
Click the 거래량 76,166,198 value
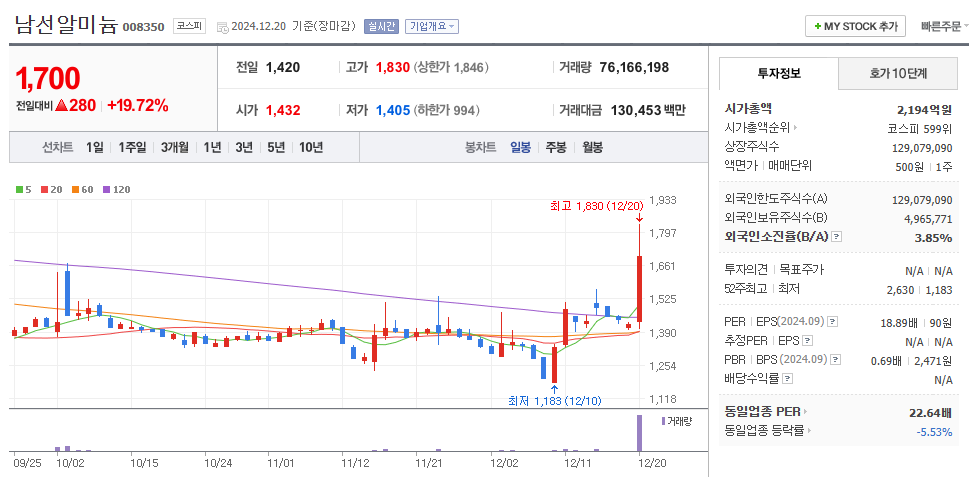click(634, 67)
